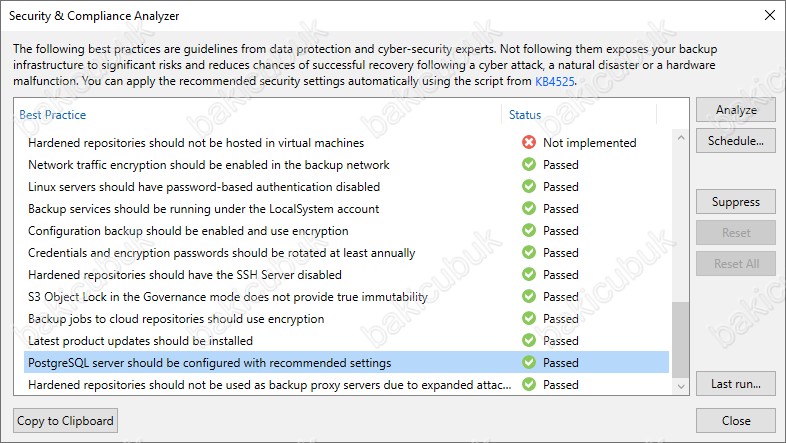Click Passed icon for Linux servers row
This screenshot has width=786, height=443.
[x=529, y=186]
